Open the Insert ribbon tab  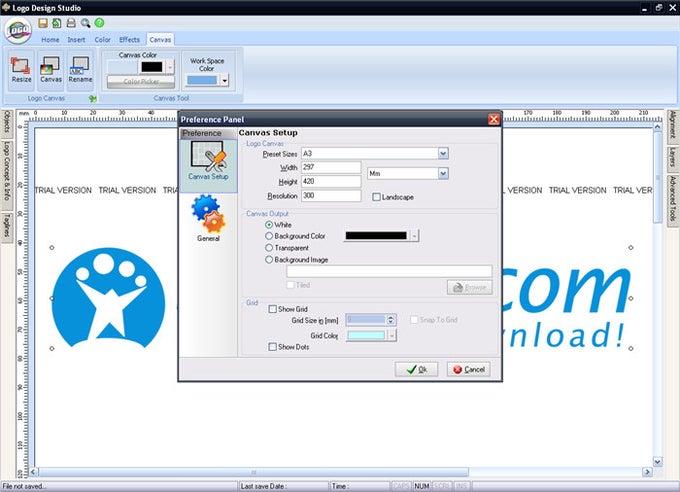pyautogui.click(x=76, y=39)
